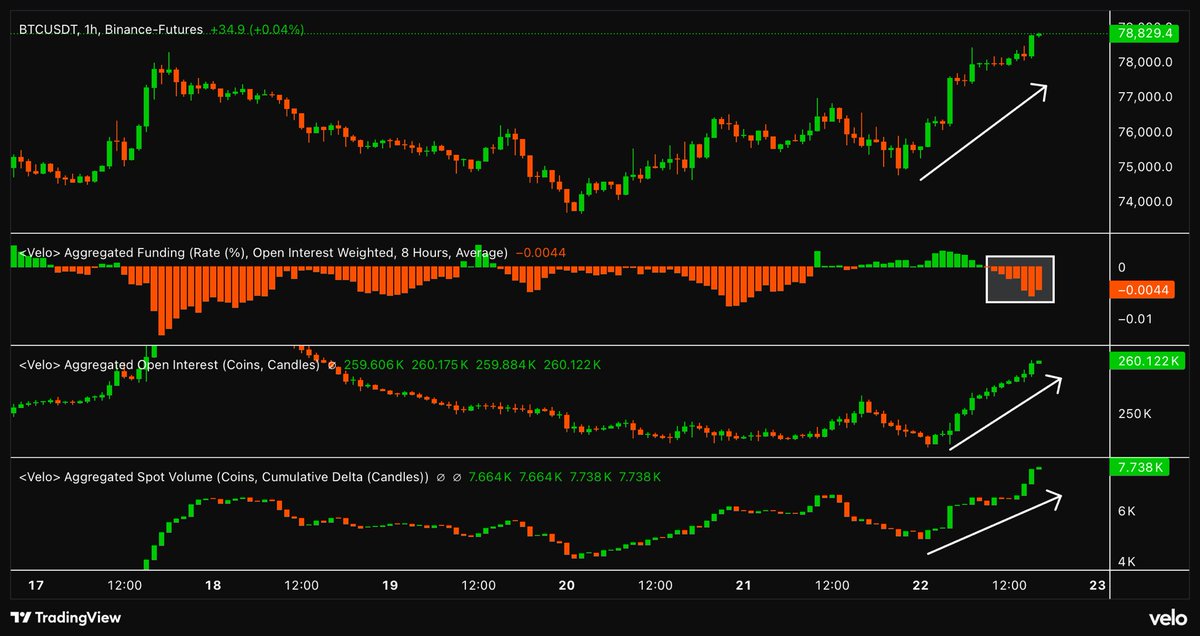
Task: Click the 21 date label on time axis
Action: point(744,586)
